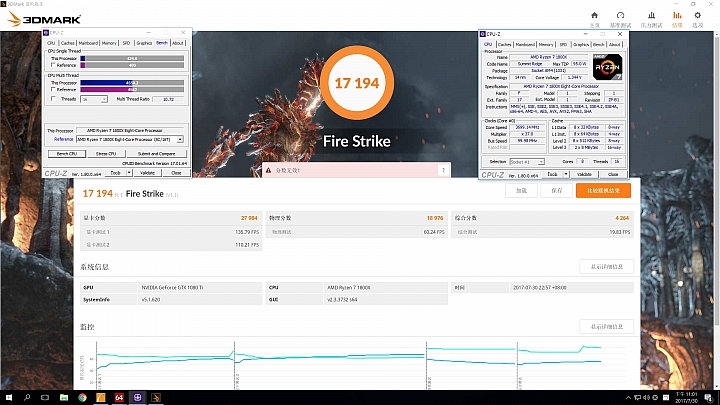
Task: Click Validate in the right CPU-Z window
Action: tap(584, 174)
